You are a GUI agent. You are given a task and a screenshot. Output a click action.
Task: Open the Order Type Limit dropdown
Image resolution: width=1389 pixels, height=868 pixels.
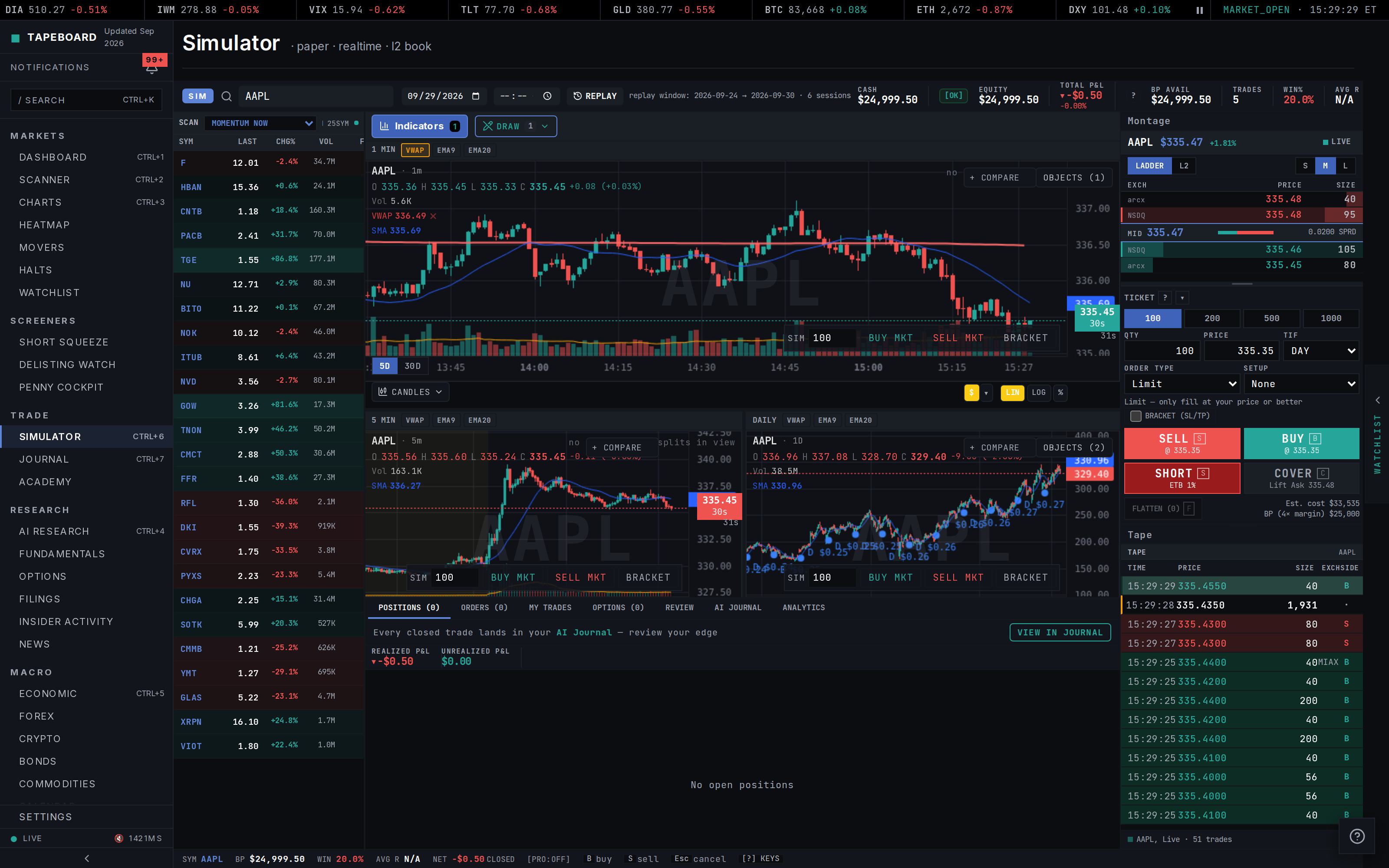pos(1182,384)
